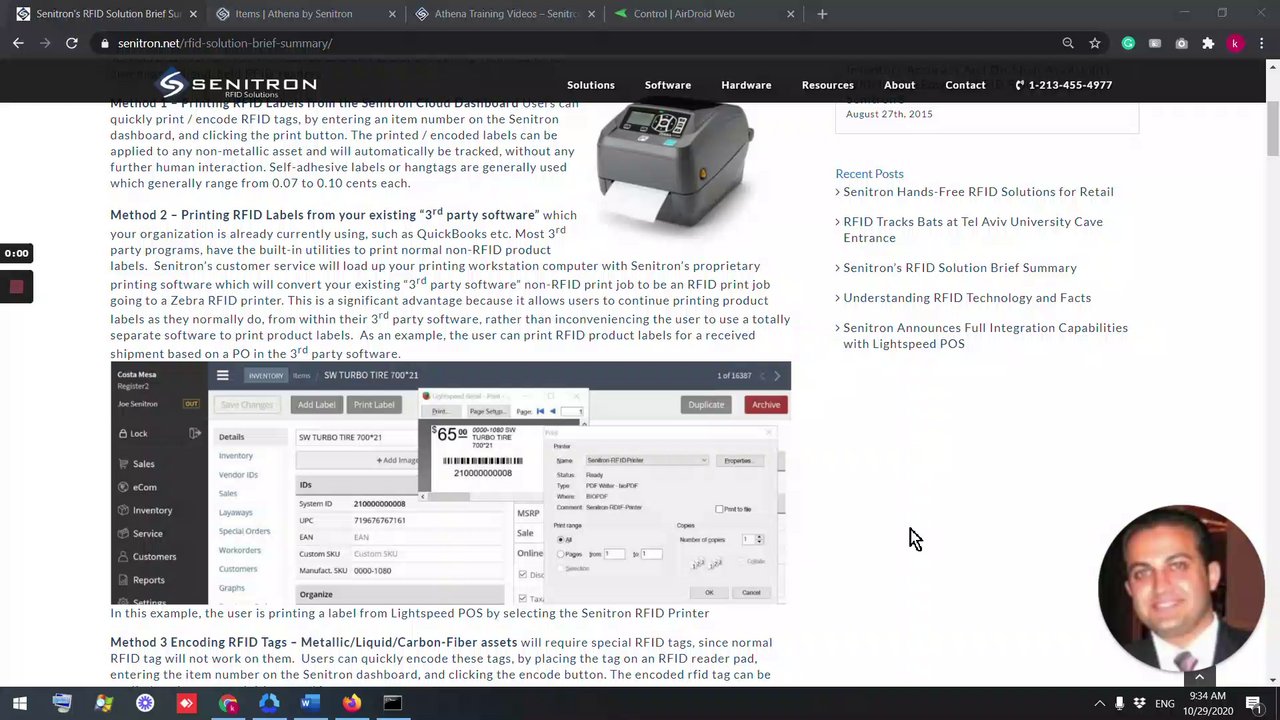Open Dropbox from system tray
Screen dimensions: 1280x720
tap(1139, 703)
